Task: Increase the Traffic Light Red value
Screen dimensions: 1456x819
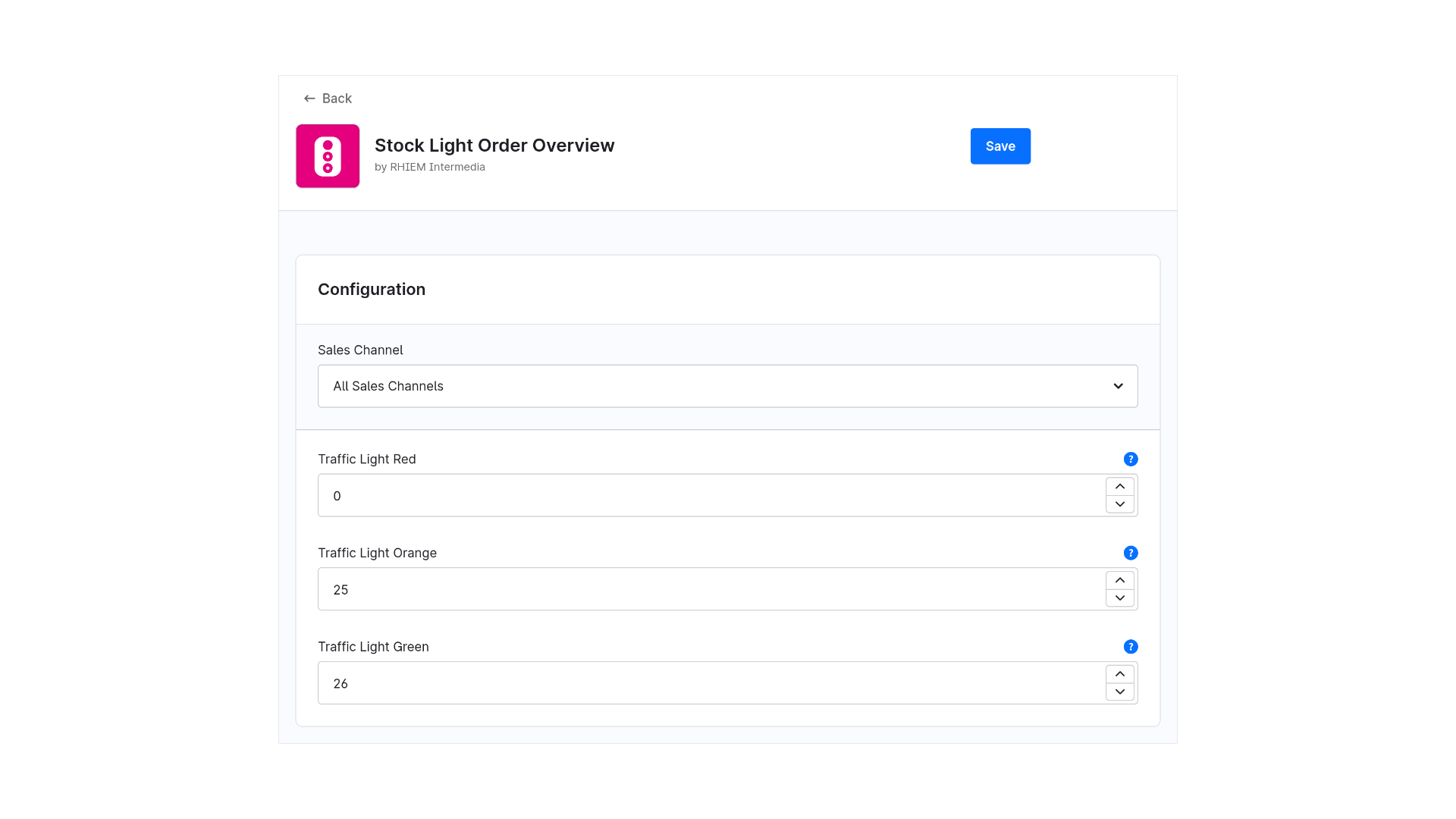Action: [1120, 487]
